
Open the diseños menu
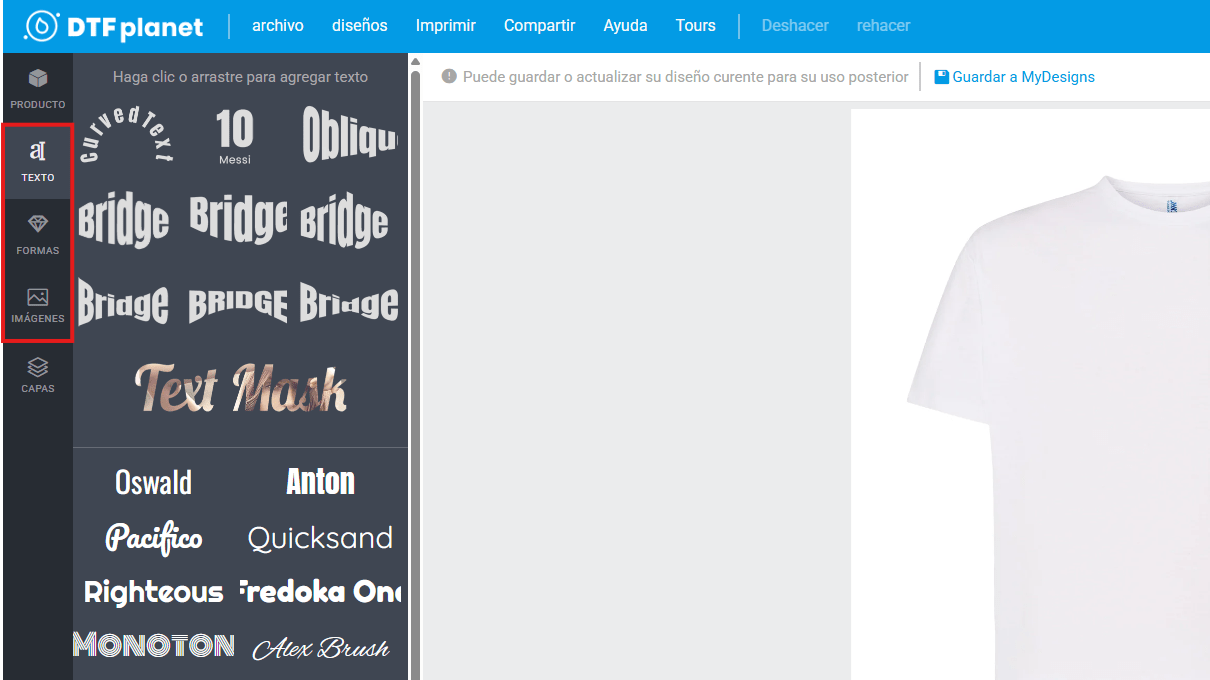[359, 26]
